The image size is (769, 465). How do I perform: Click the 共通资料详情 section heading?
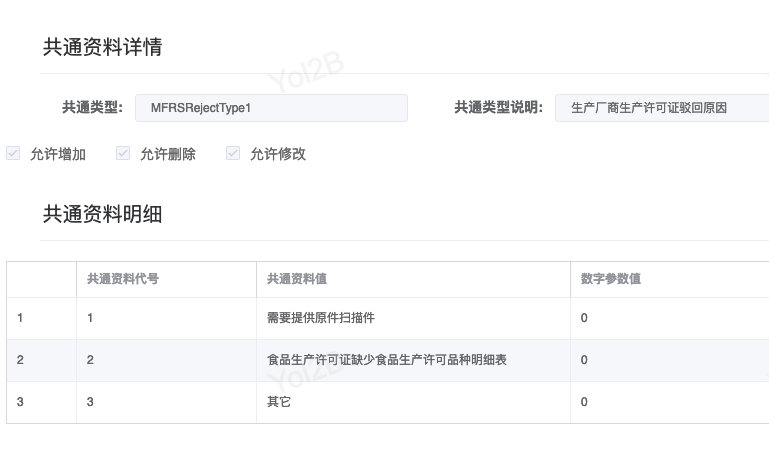(102, 47)
